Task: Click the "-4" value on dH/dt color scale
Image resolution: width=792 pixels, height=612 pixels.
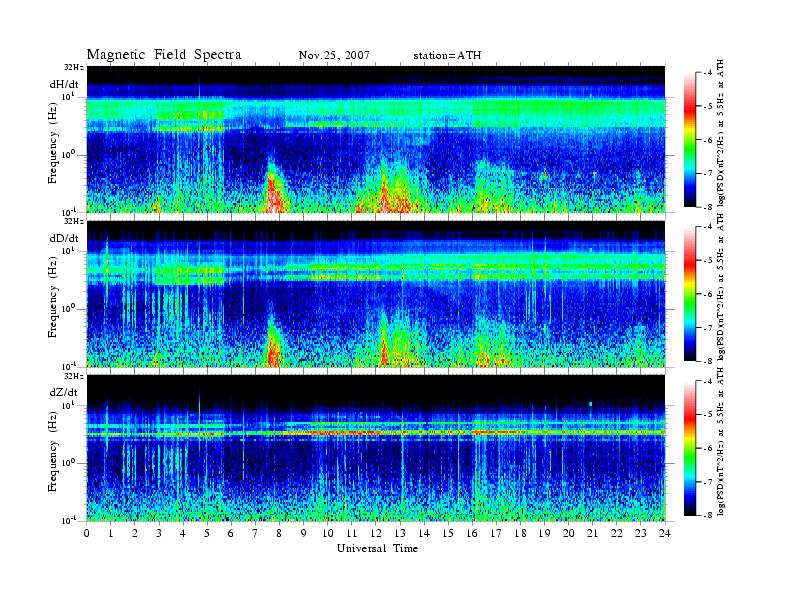Action: 708,73
